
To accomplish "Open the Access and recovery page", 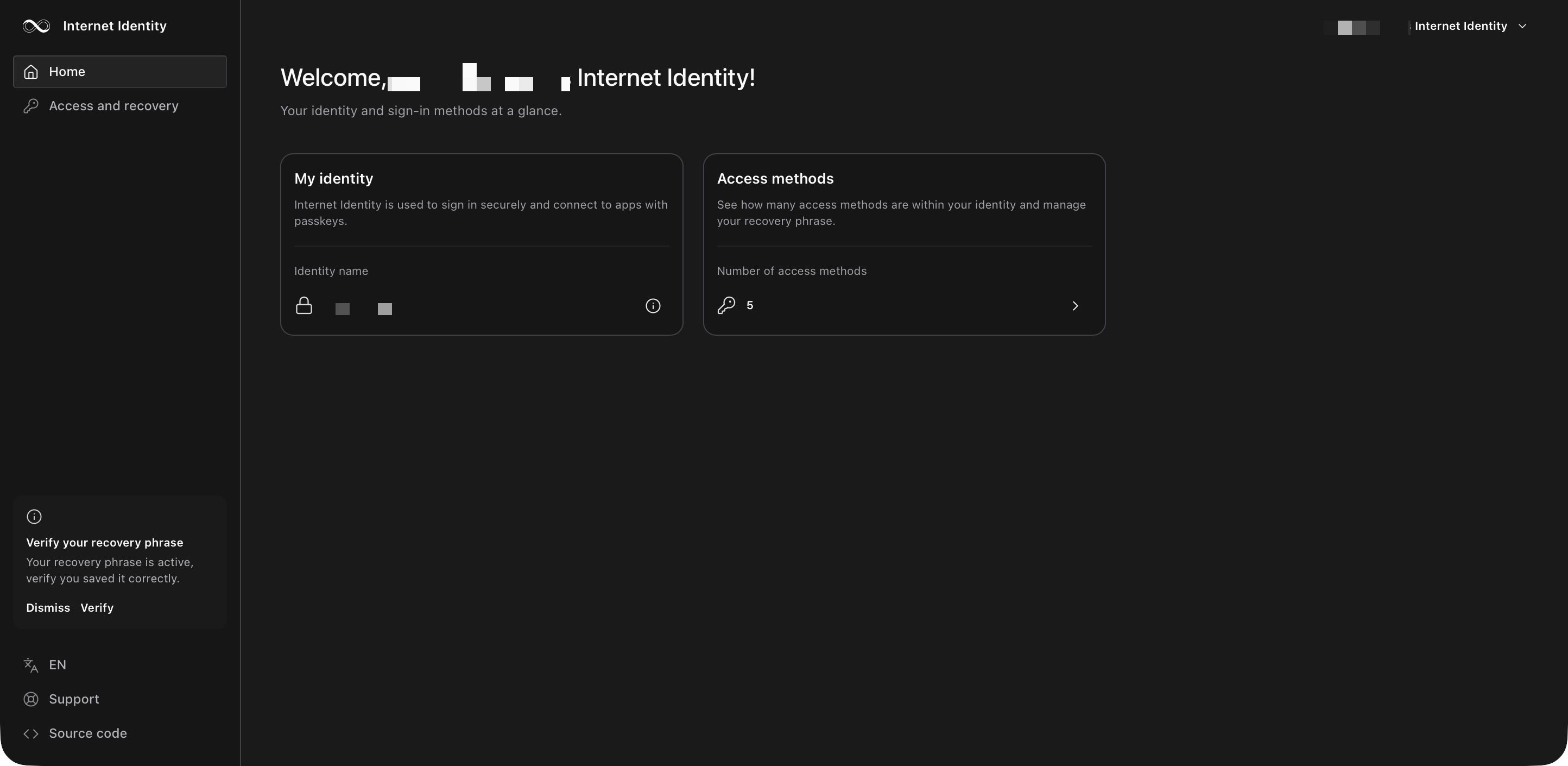I will pyautogui.click(x=113, y=106).
